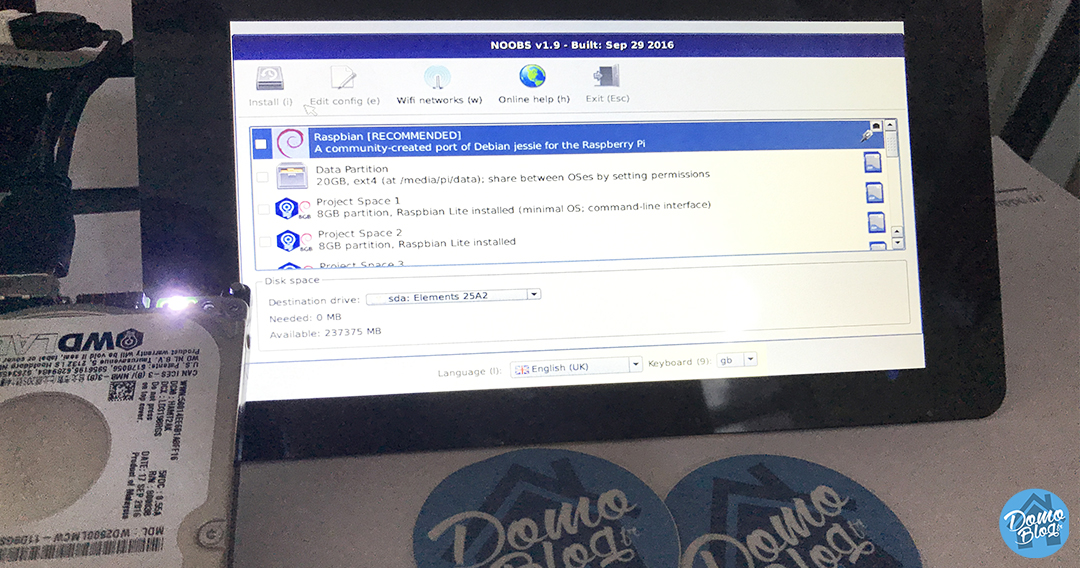Tick the Raspbian [RECOMMENDED] checkbox
This screenshot has width=1080, height=568.
point(260,144)
